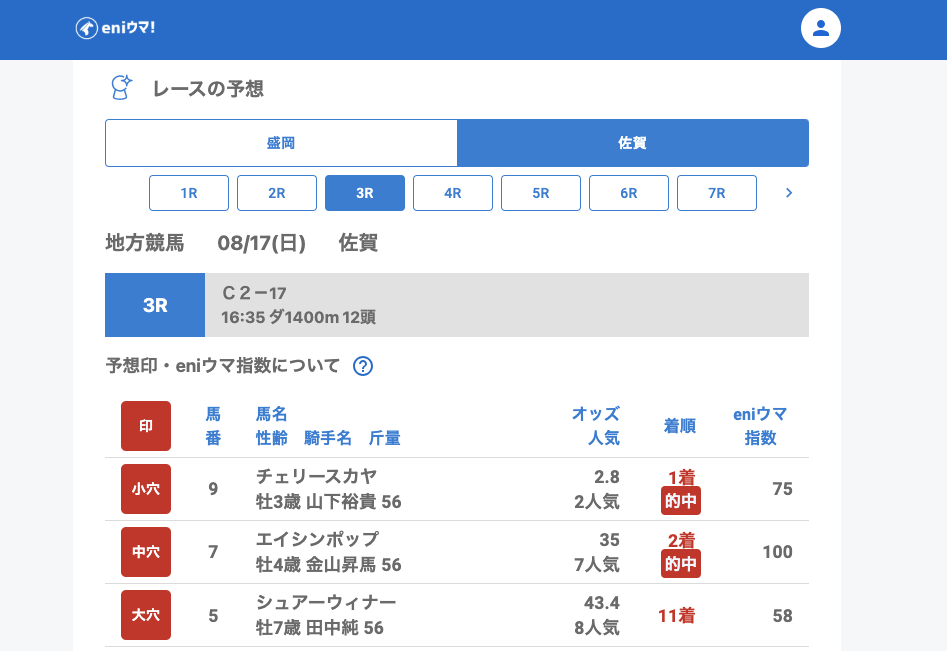Image resolution: width=947 pixels, height=651 pixels.
Task: Jump to race 7R
Action: pyautogui.click(x=717, y=193)
